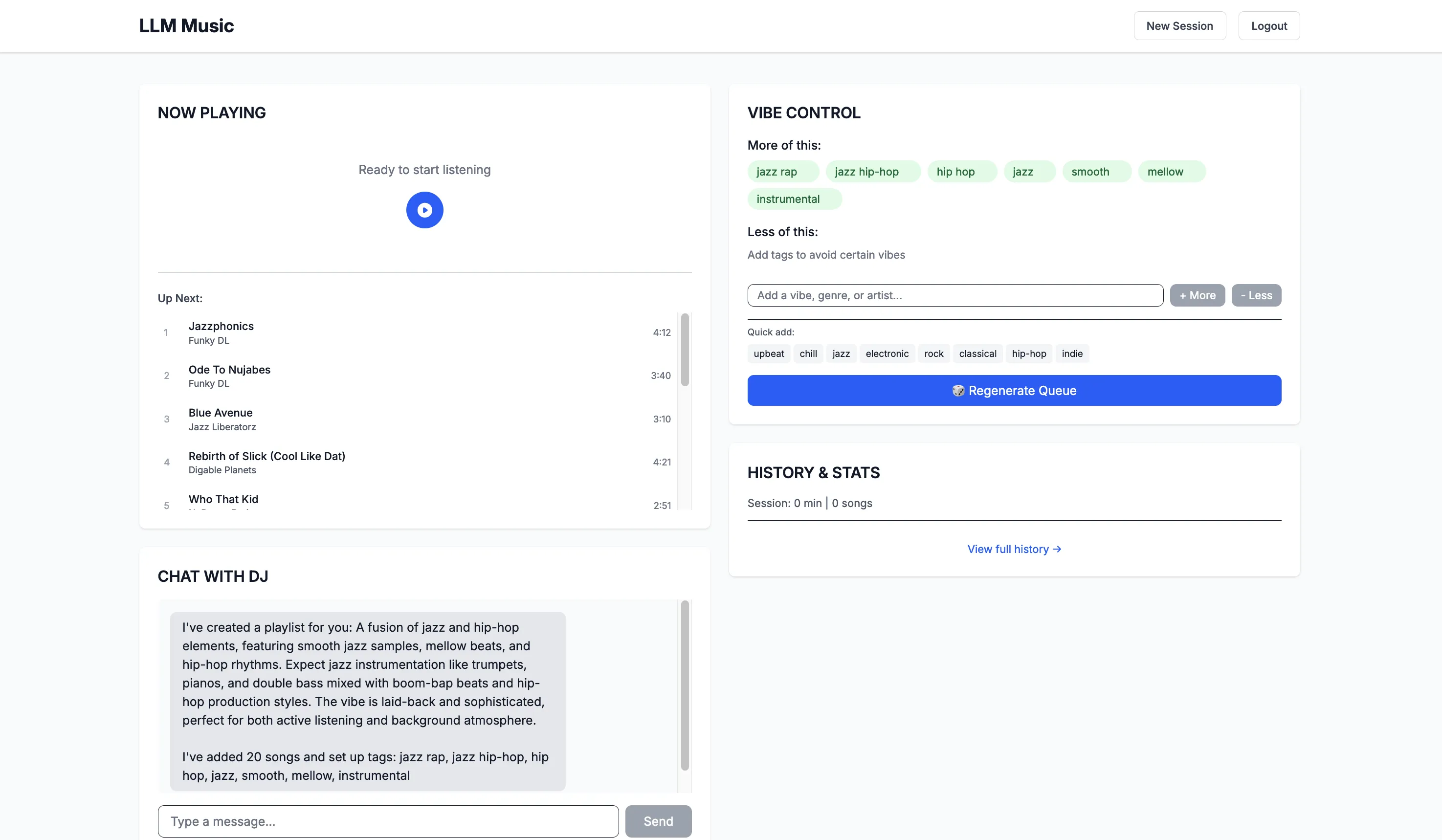Click the Logout button
Screen dimensions: 1442x840
tap(1268, 26)
